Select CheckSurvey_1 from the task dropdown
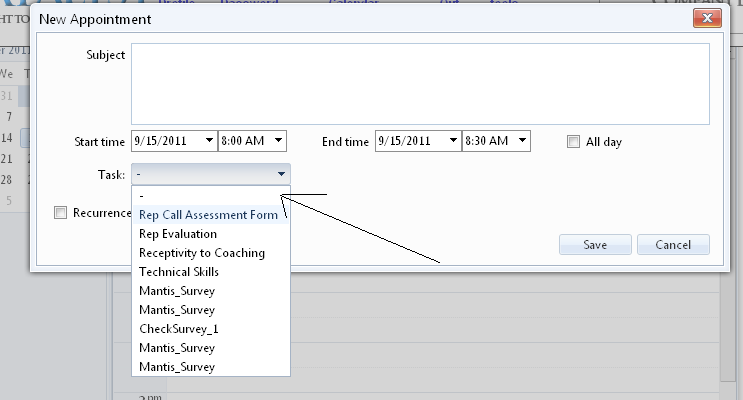The height and width of the screenshot is (400, 743). [178, 329]
